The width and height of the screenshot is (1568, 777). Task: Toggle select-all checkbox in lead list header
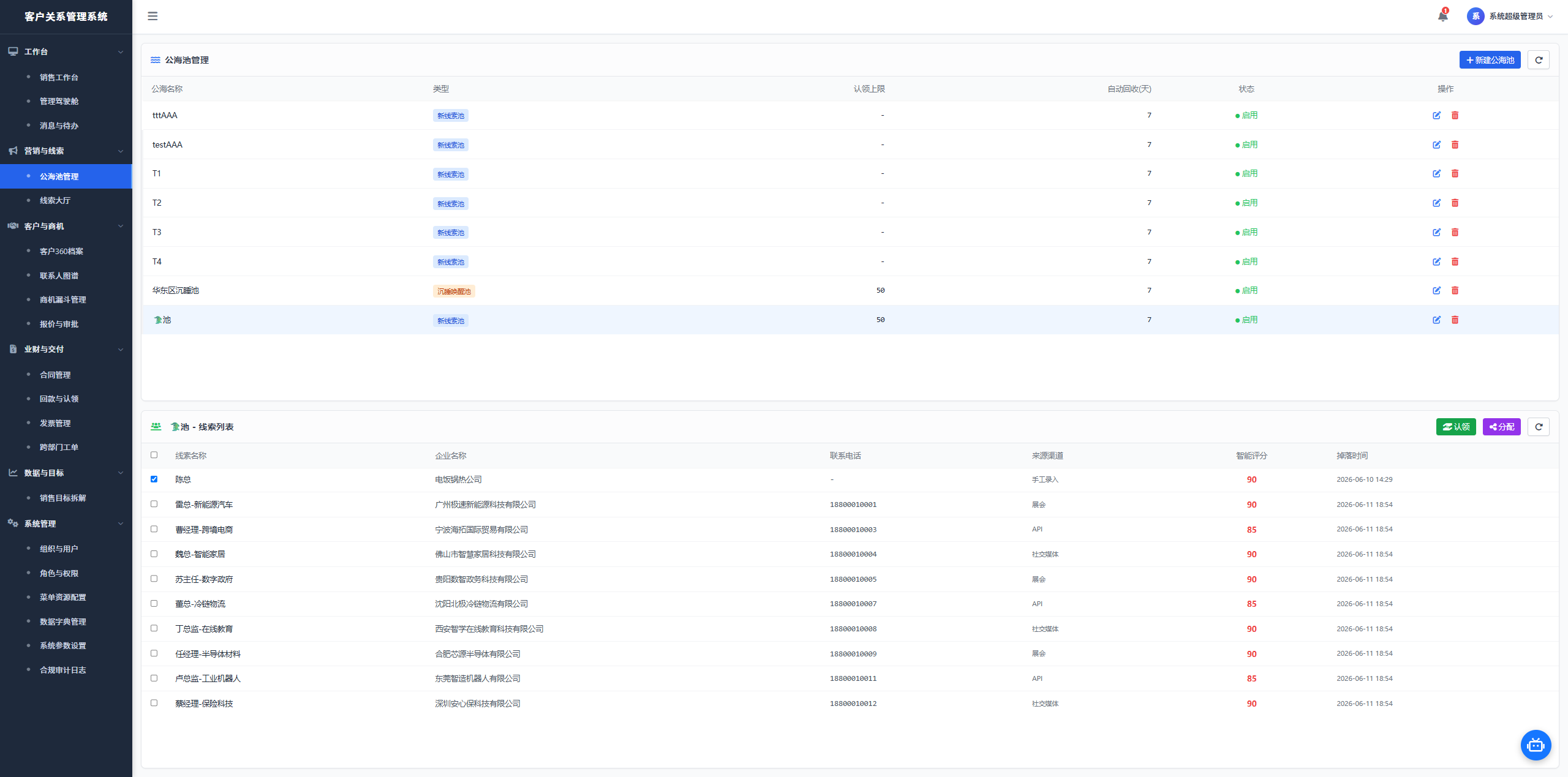tap(154, 455)
